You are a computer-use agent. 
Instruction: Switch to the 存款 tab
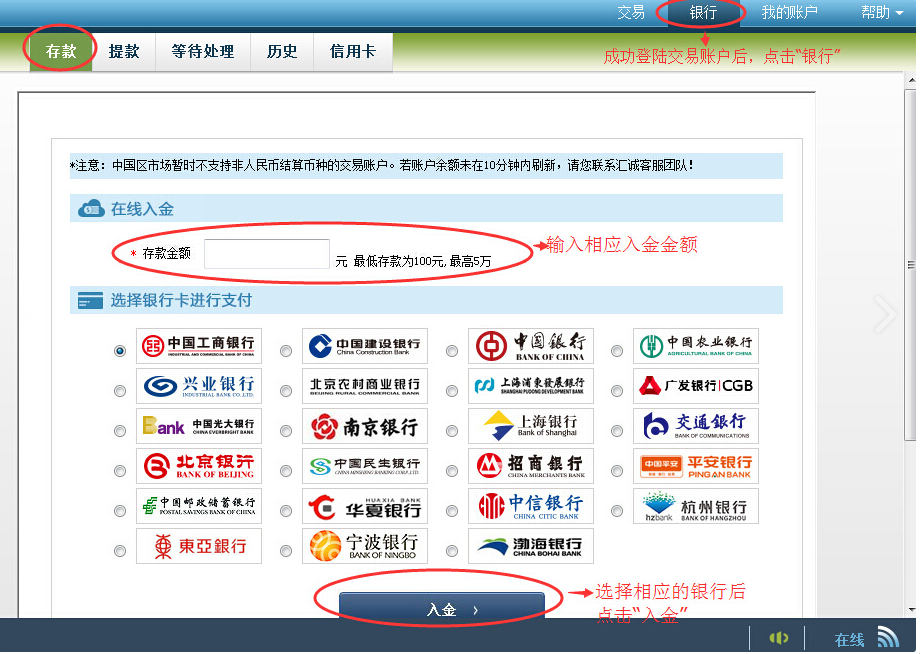(x=61, y=52)
